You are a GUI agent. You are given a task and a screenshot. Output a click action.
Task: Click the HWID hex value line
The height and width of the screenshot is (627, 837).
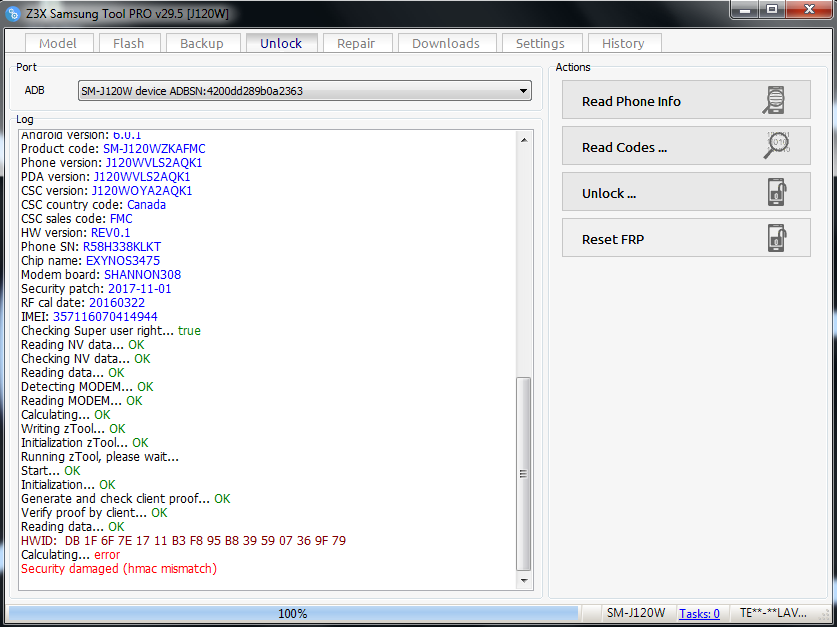[184, 541]
